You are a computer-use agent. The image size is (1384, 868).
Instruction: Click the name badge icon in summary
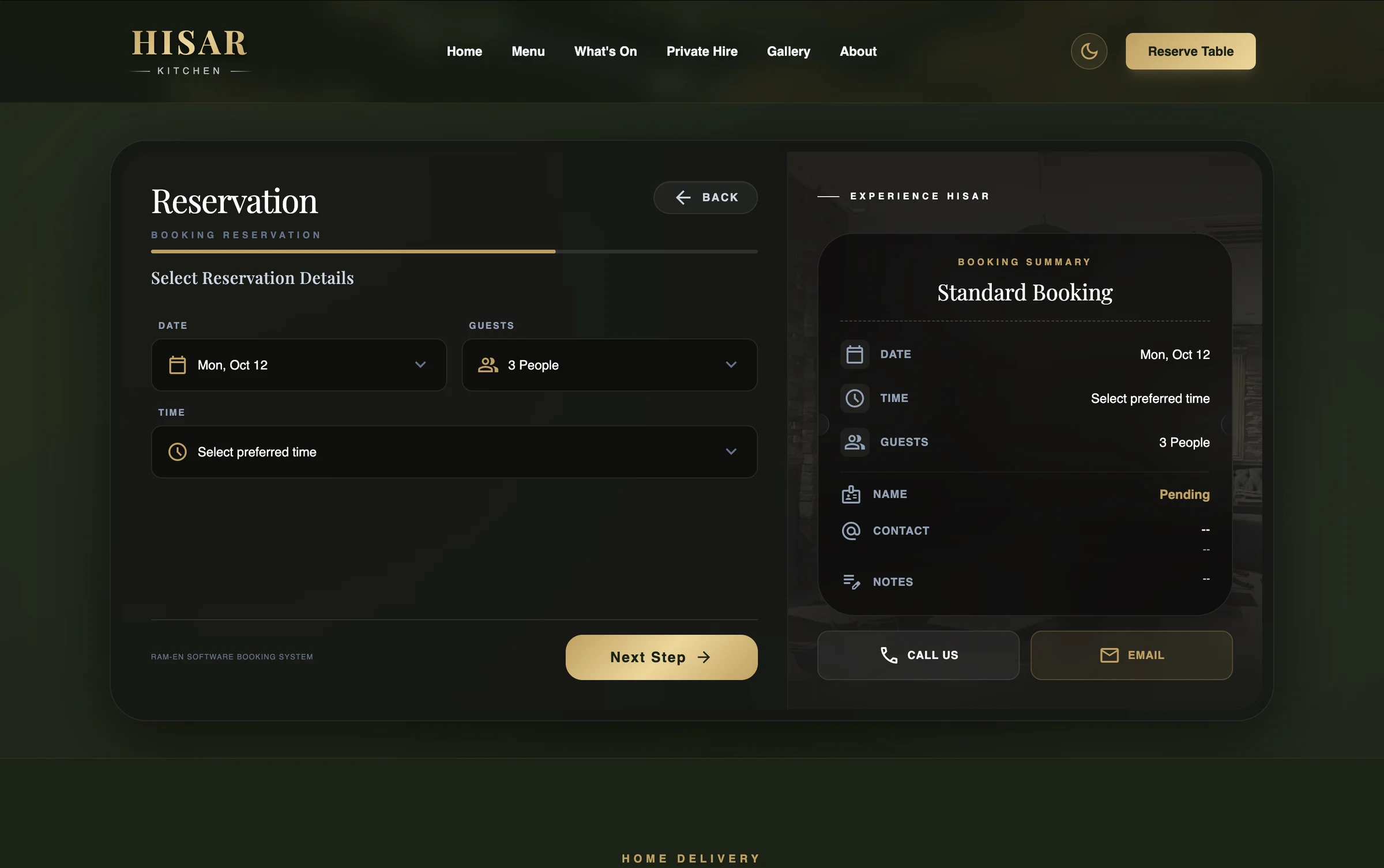[851, 495]
